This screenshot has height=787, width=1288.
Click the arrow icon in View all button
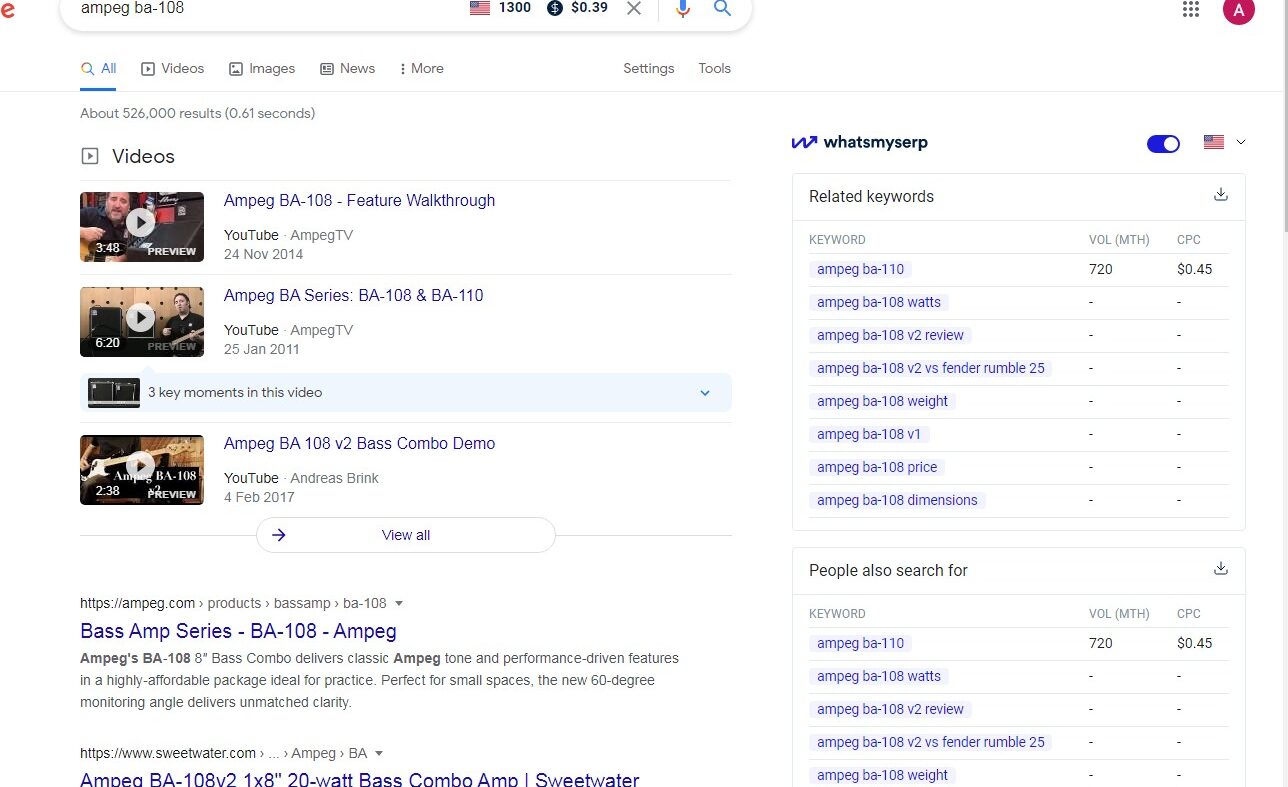click(x=279, y=535)
